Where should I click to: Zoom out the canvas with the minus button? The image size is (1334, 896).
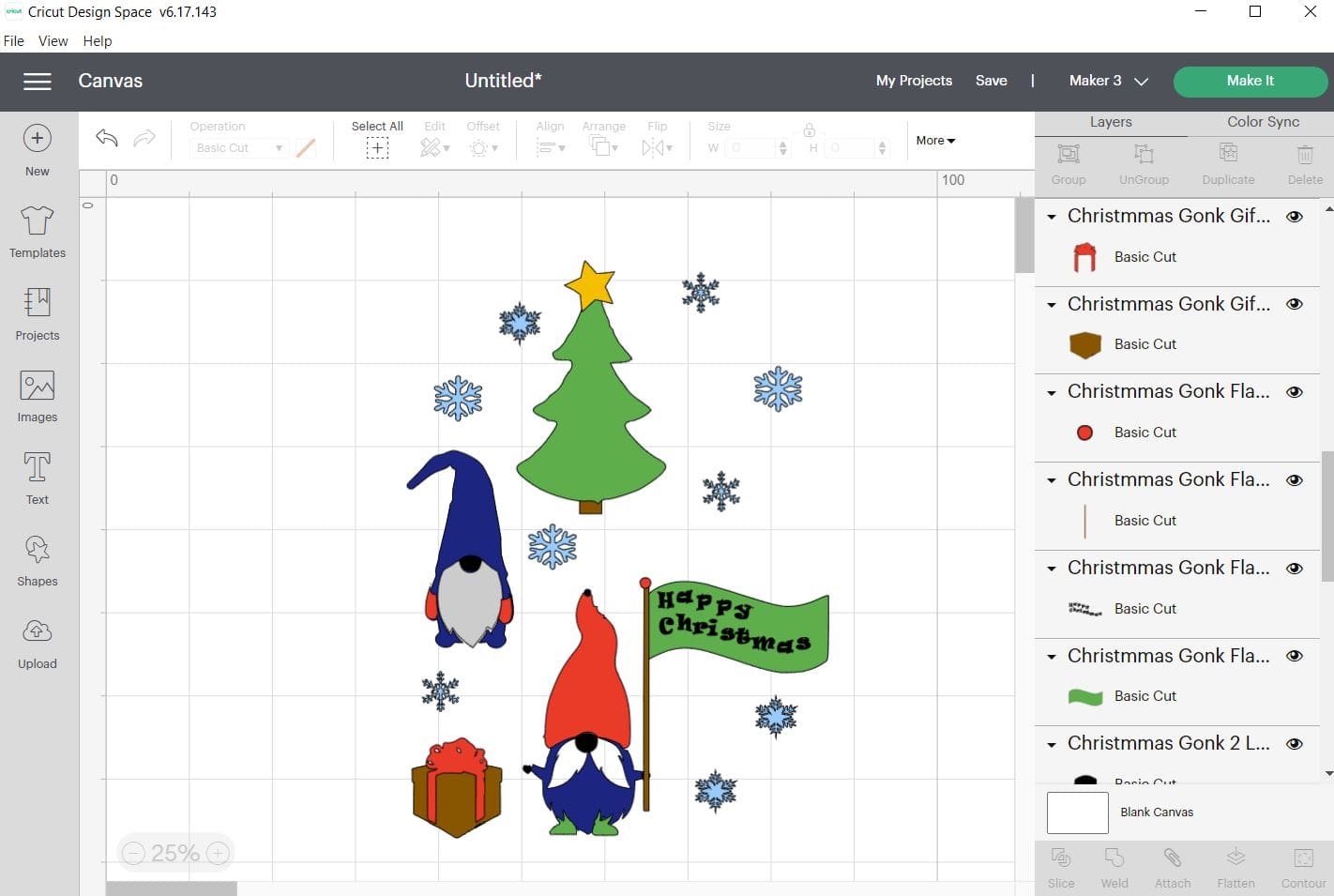pyautogui.click(x=133, y=853)
